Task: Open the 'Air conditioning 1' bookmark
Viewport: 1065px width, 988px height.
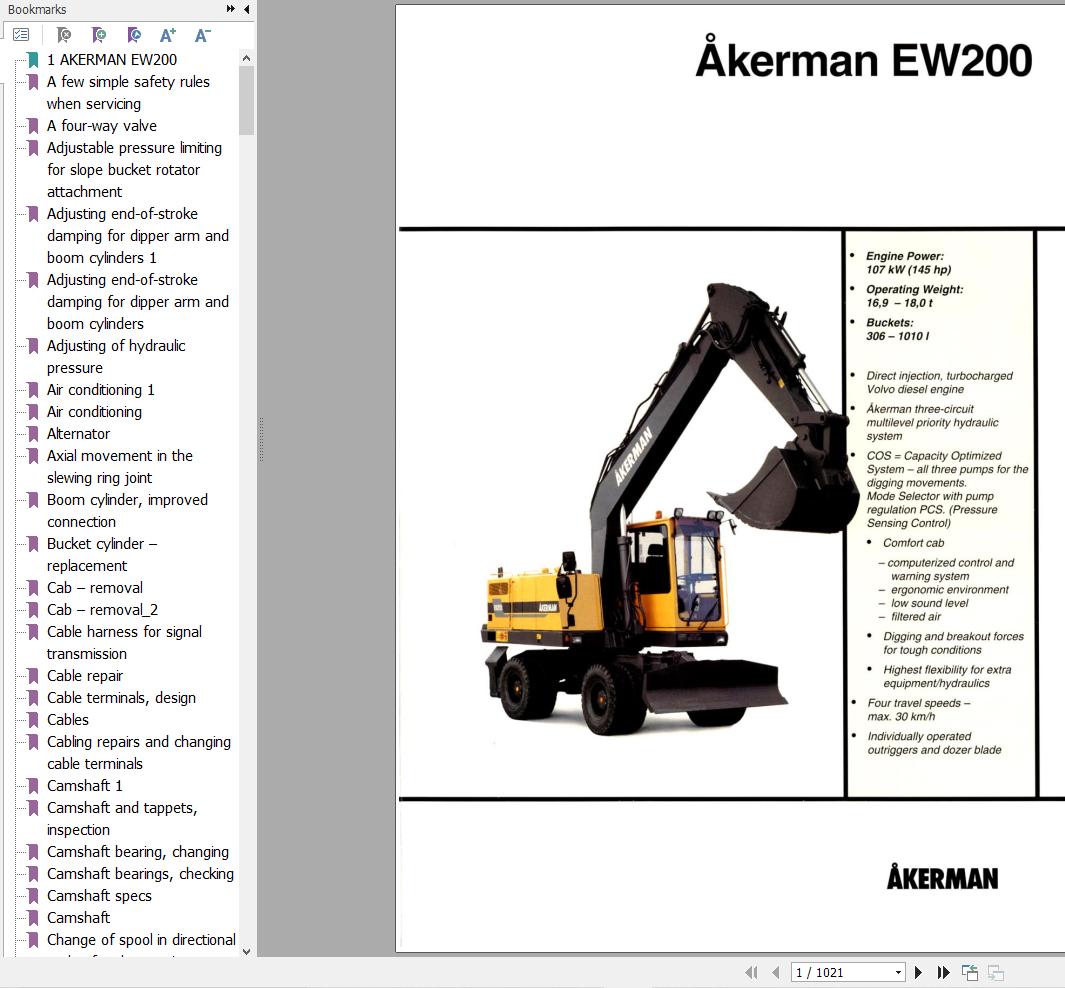Action: pyautogui.click(x=101, y=390)
